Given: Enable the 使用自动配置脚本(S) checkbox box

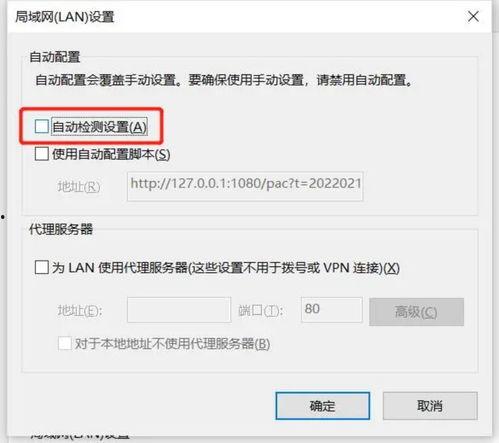Looking at the screenshot, I should coord(42,154).
